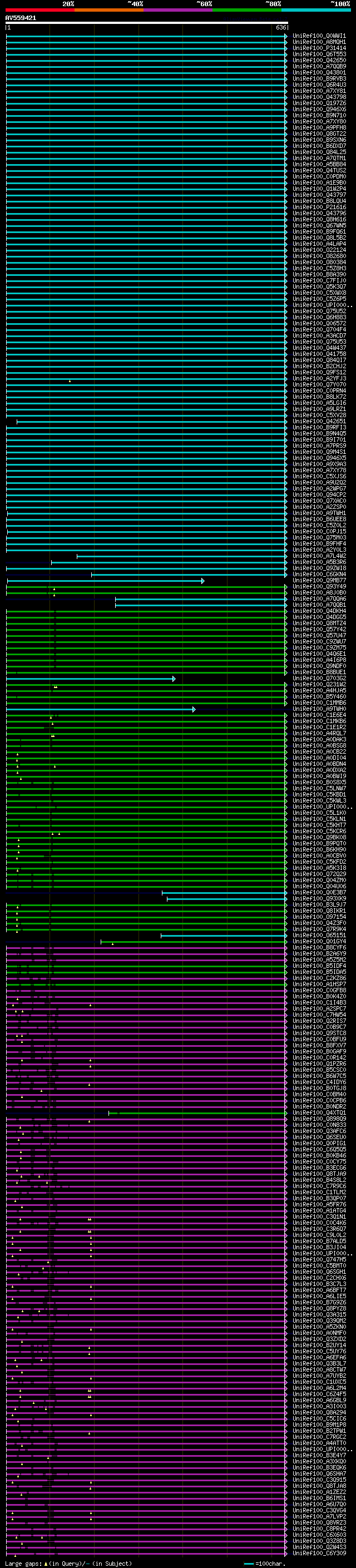Select the UniRef100_Q1W2P4 label
Screen dimensions: 356x1568
(319, 189)
